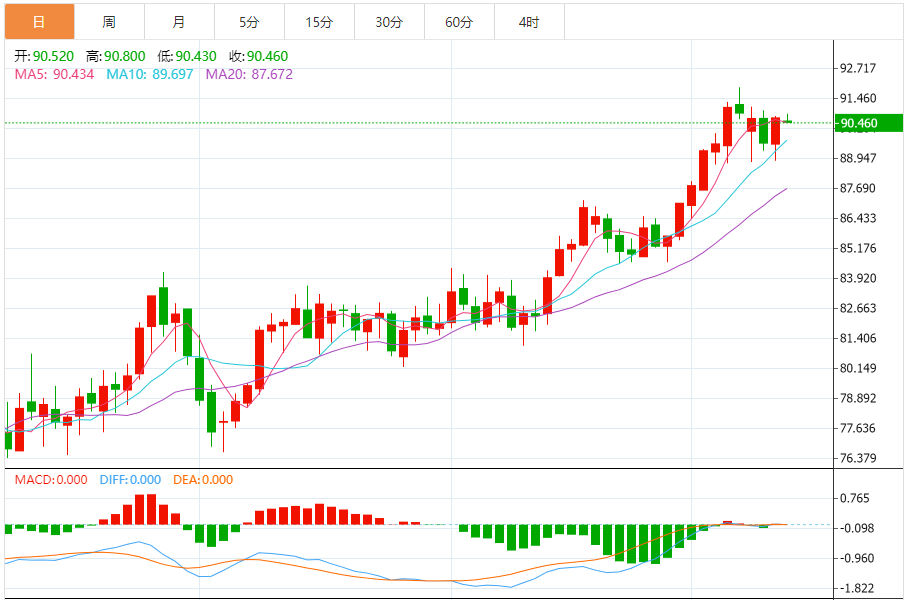The height and width of the screenshot is (600, 910).
Task: Click the 收:90.460 close price value
Action: pyautogui.click(x=258, y=56)
